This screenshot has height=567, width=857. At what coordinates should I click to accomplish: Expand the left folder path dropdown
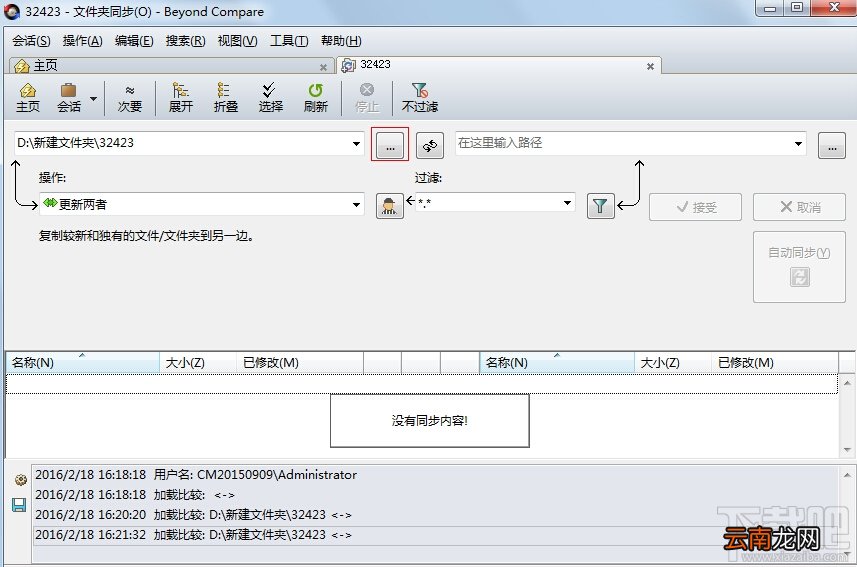(356, 144)
